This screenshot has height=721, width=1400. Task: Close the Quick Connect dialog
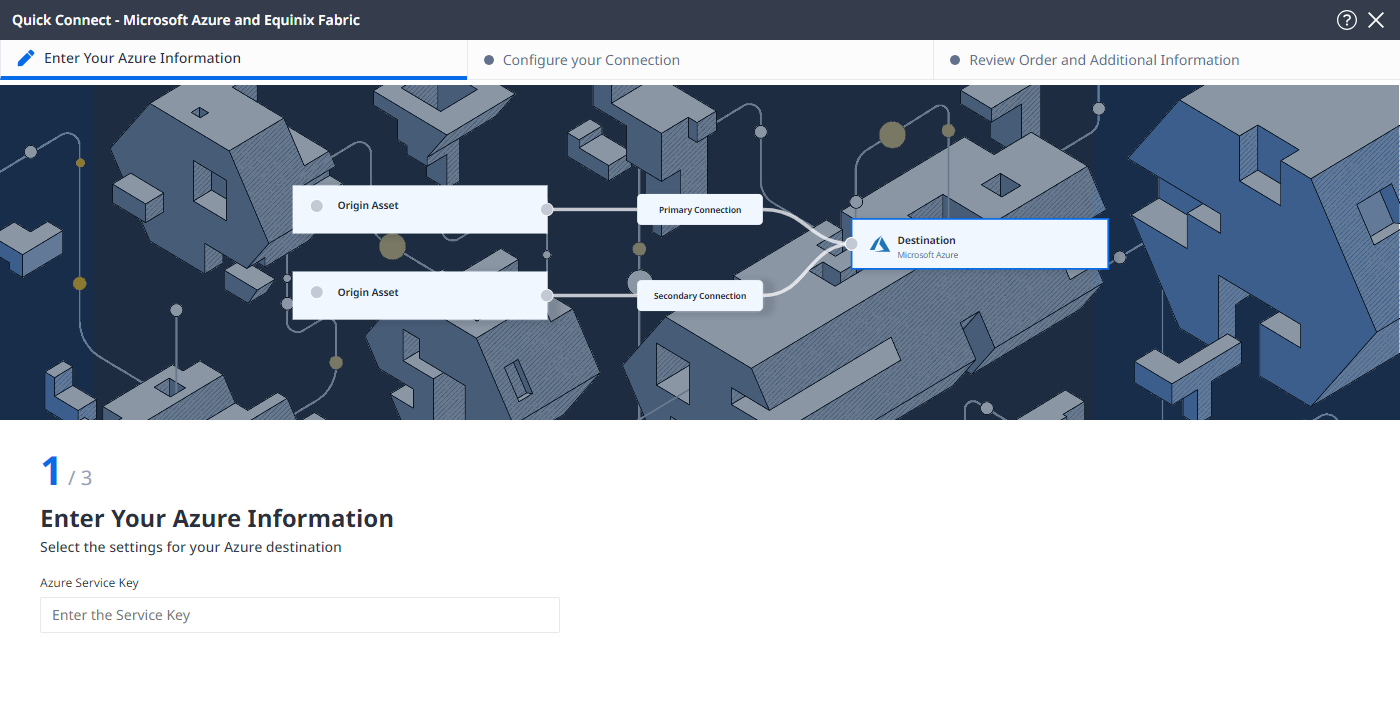pos(1376,20)
